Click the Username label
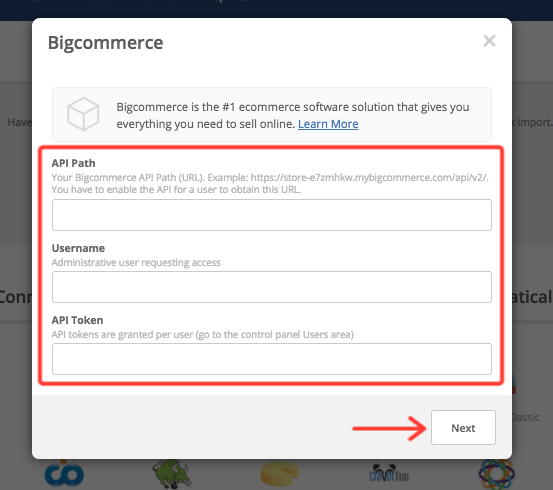553x490 pixels. [x=78, y=248]
